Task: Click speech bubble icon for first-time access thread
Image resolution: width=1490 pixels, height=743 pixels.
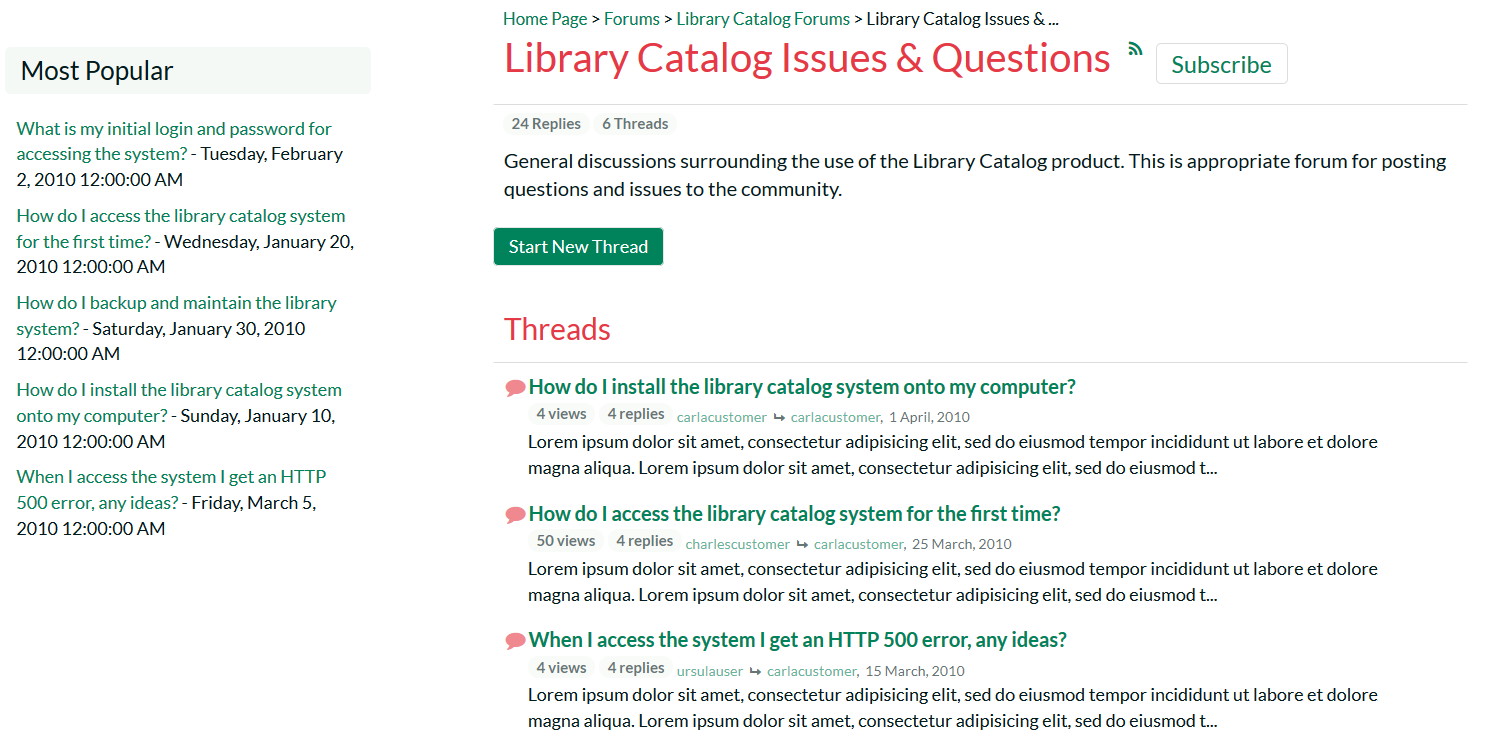Action: coord(515,515)
